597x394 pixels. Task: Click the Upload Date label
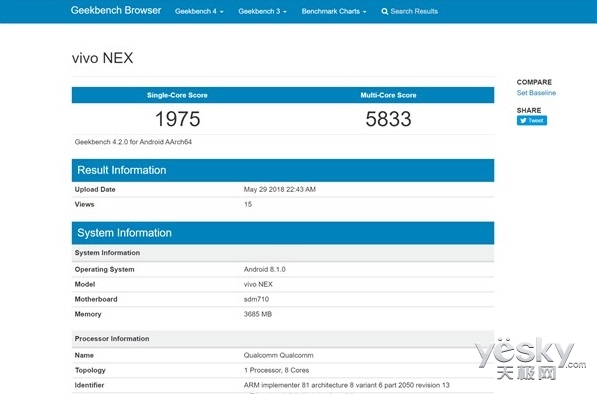95,189
